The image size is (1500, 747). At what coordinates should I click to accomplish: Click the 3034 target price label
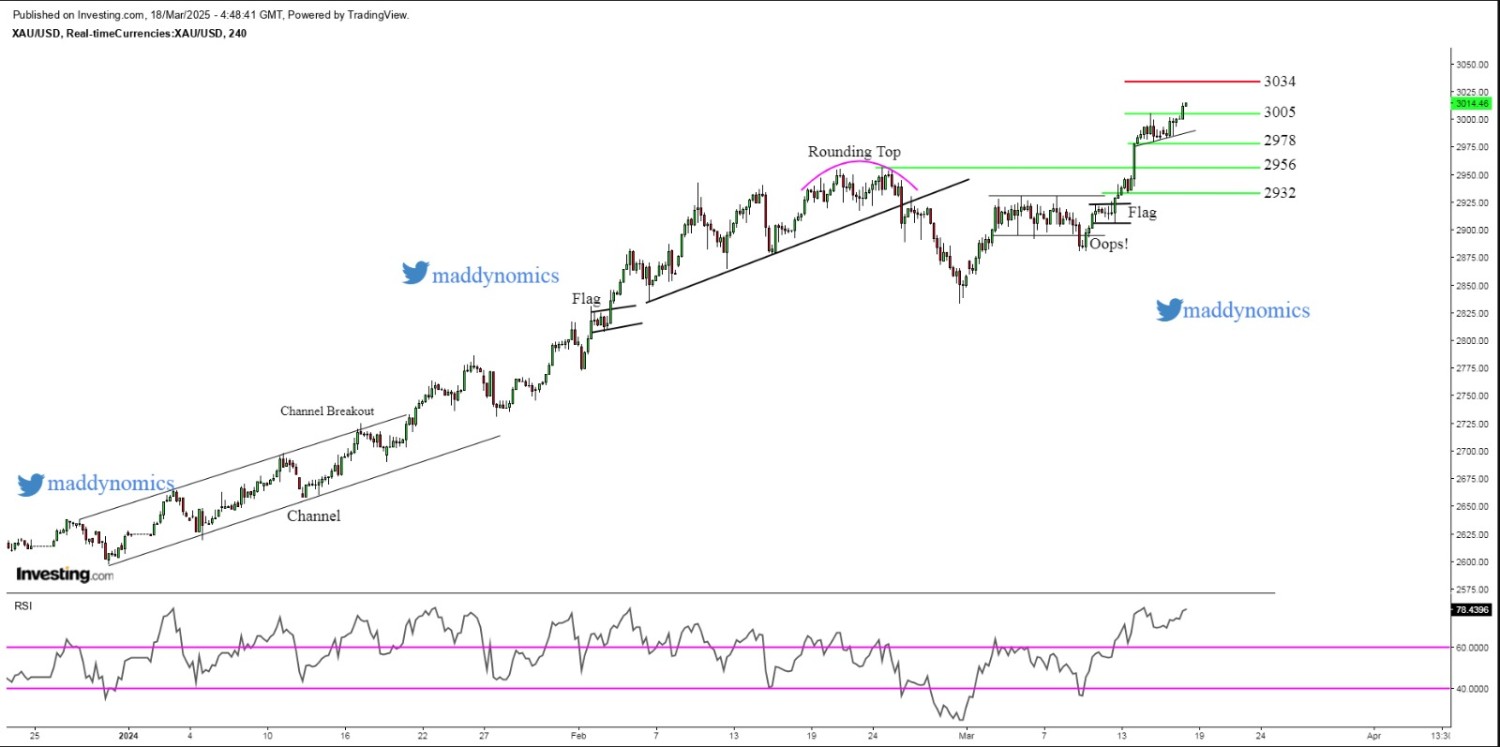(1280, 81)
